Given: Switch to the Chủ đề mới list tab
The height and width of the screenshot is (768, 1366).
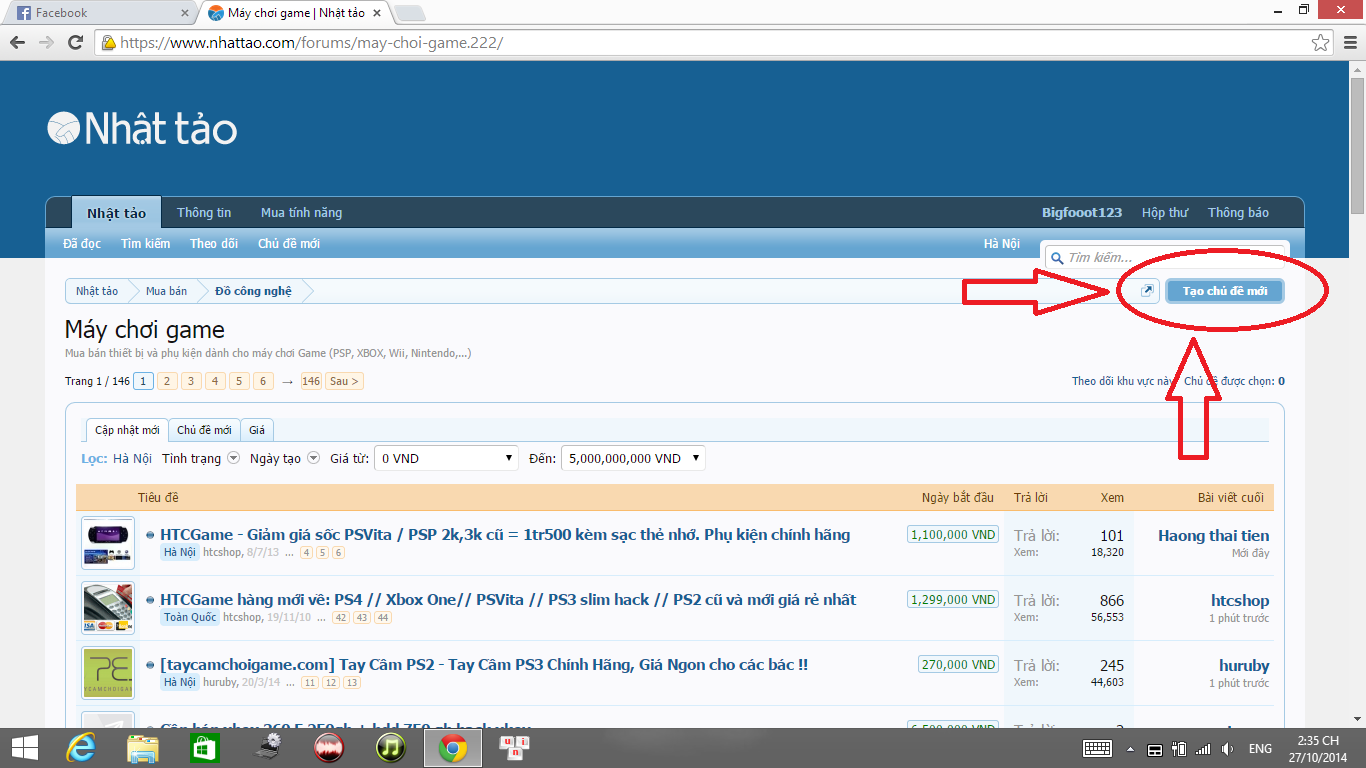Looking at the screenshot, I should coord(204,430).
